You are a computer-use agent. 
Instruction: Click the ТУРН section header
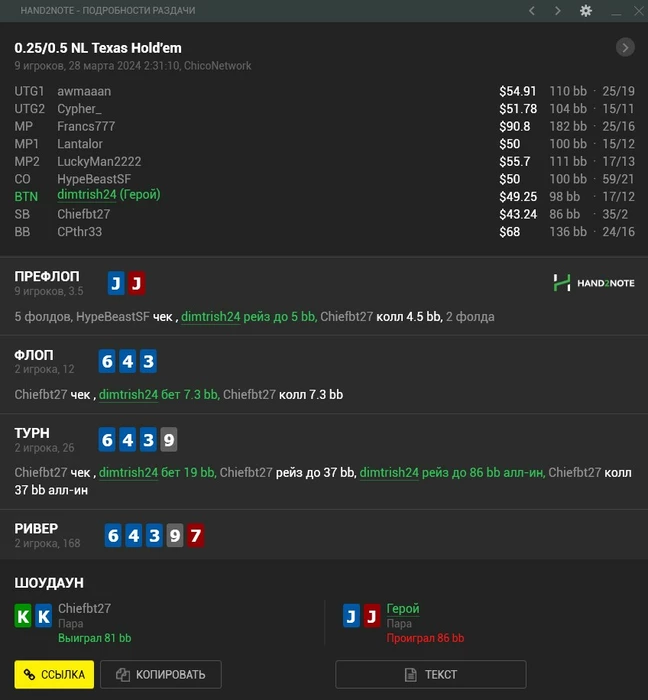[32, 433]
